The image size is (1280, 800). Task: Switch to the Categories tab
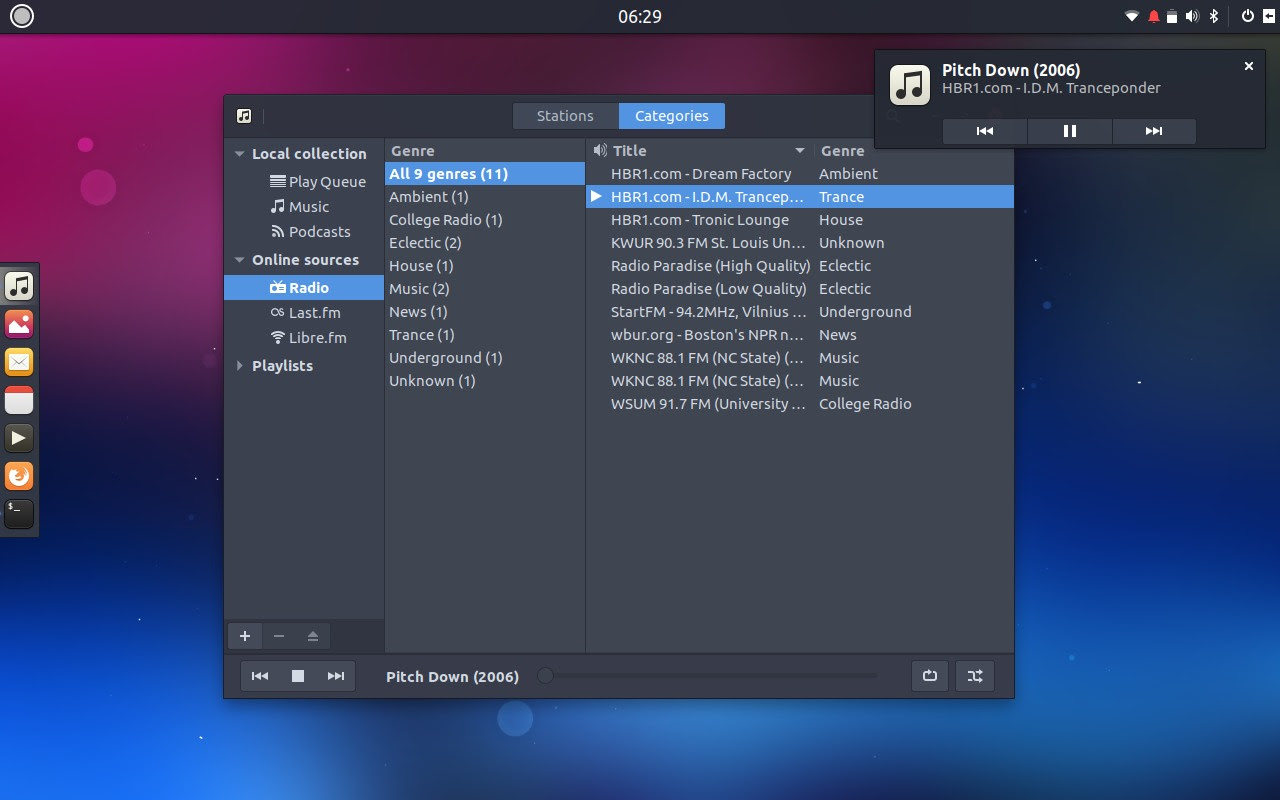tap(672, 116)
